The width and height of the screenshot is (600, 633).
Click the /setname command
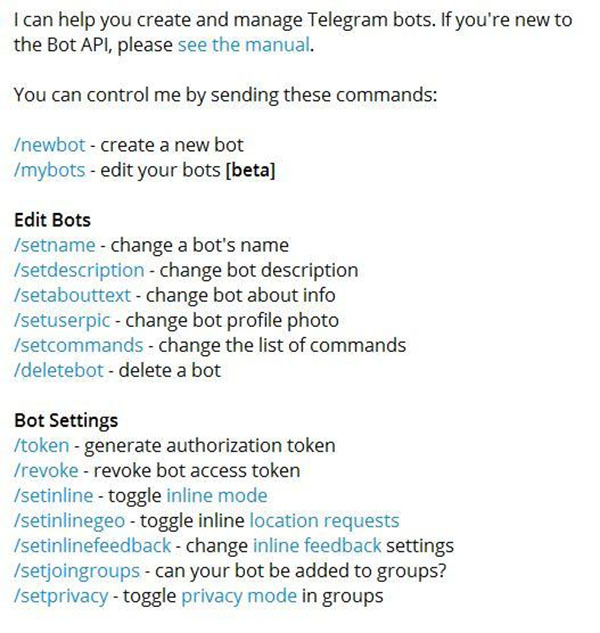click(55, 245)
